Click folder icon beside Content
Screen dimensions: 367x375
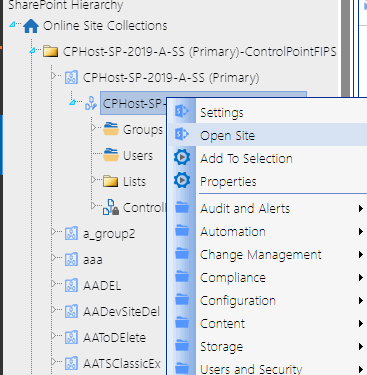(x=182, y=323)
